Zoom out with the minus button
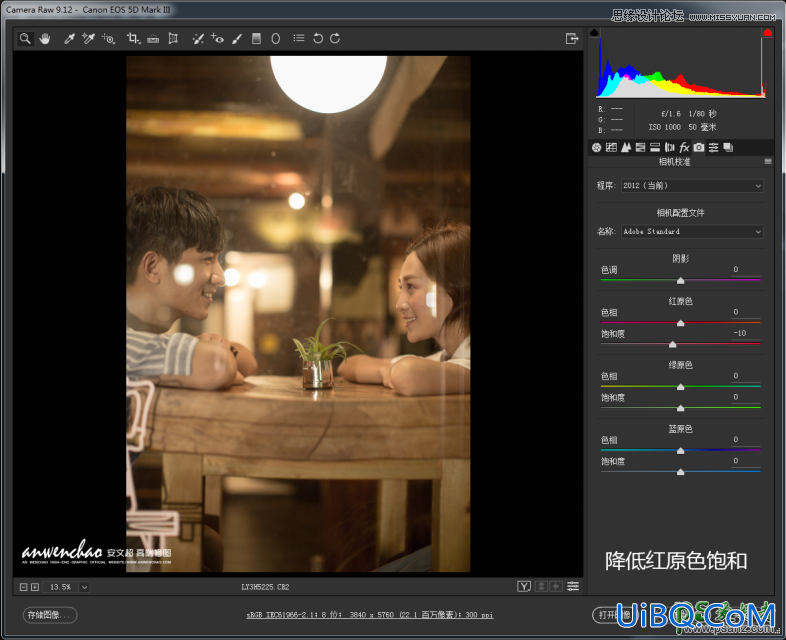The image size is (786, 640). coord(24,587)
